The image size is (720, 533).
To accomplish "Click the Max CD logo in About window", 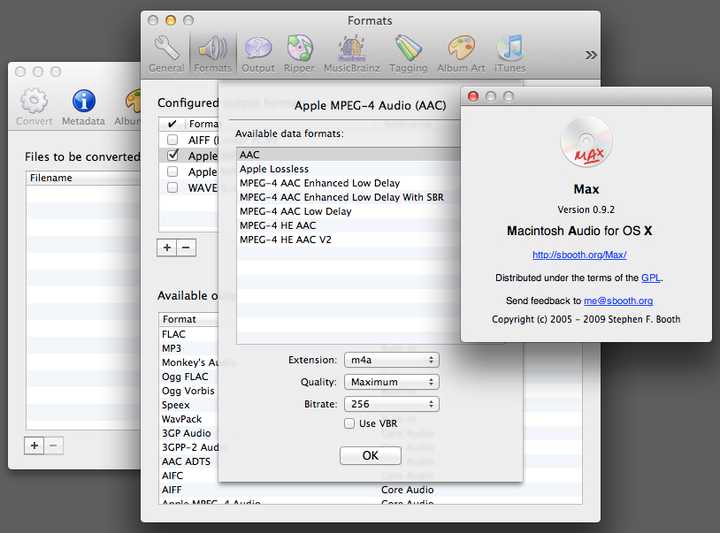I will point(586,143).
